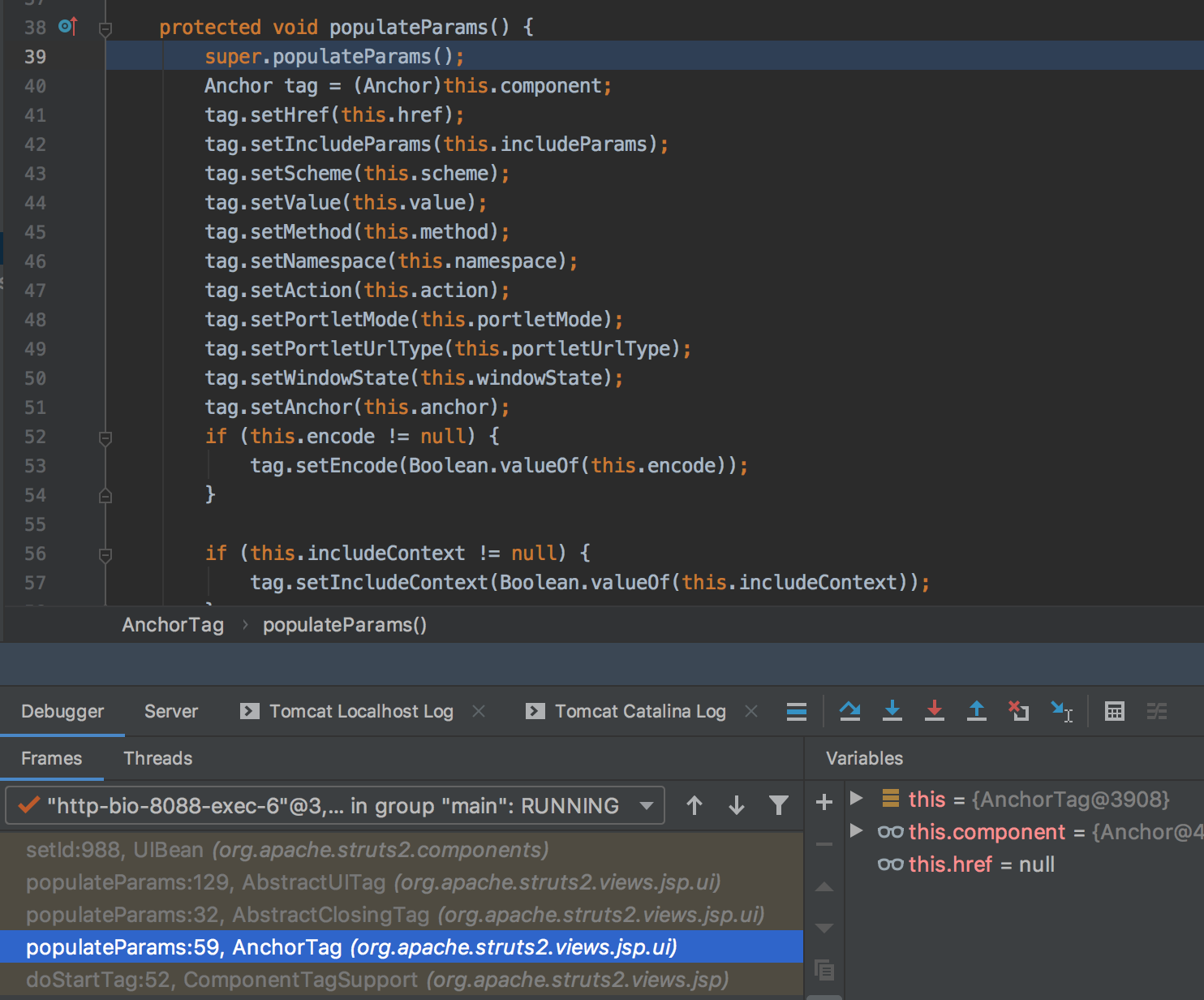Expand the this.component watch node

856,830
